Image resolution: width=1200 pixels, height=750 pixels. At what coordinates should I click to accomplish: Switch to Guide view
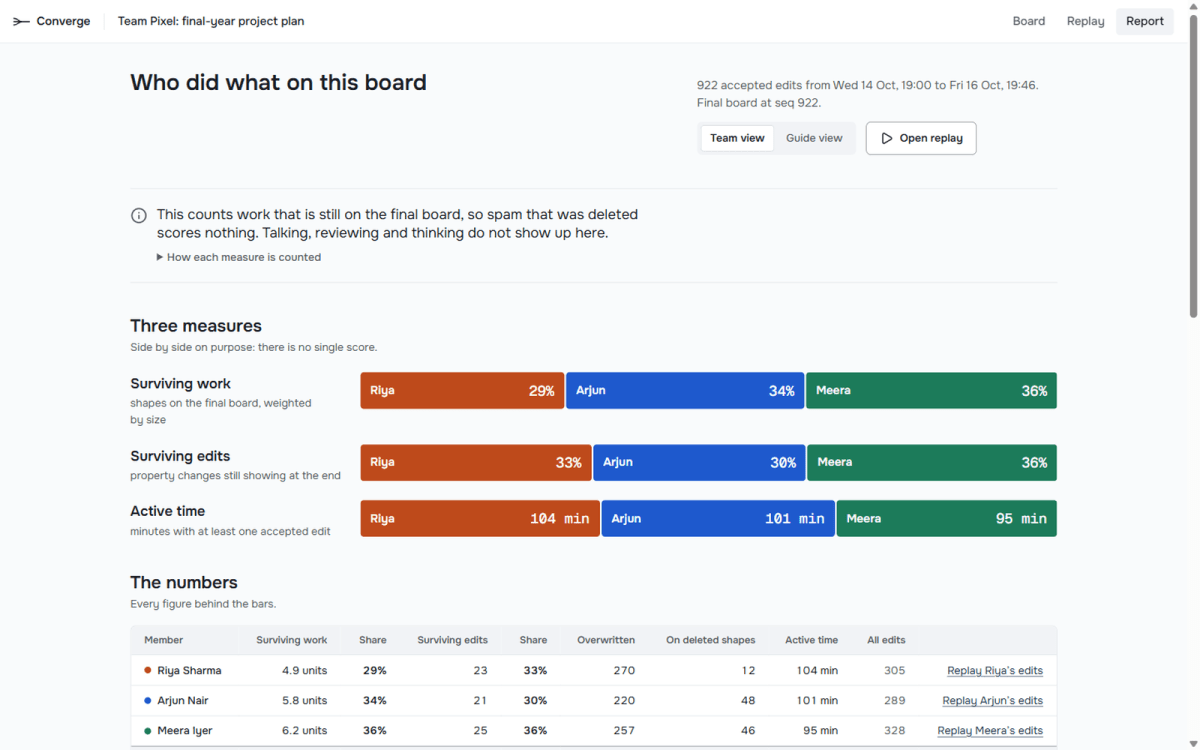pos(814,138)
